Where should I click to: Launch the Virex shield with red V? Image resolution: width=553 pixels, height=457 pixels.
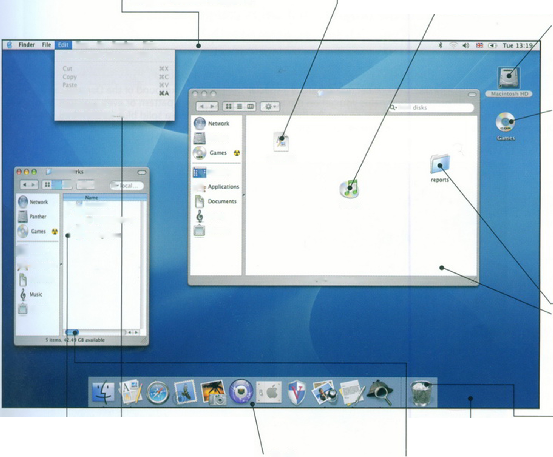point(297,392)
